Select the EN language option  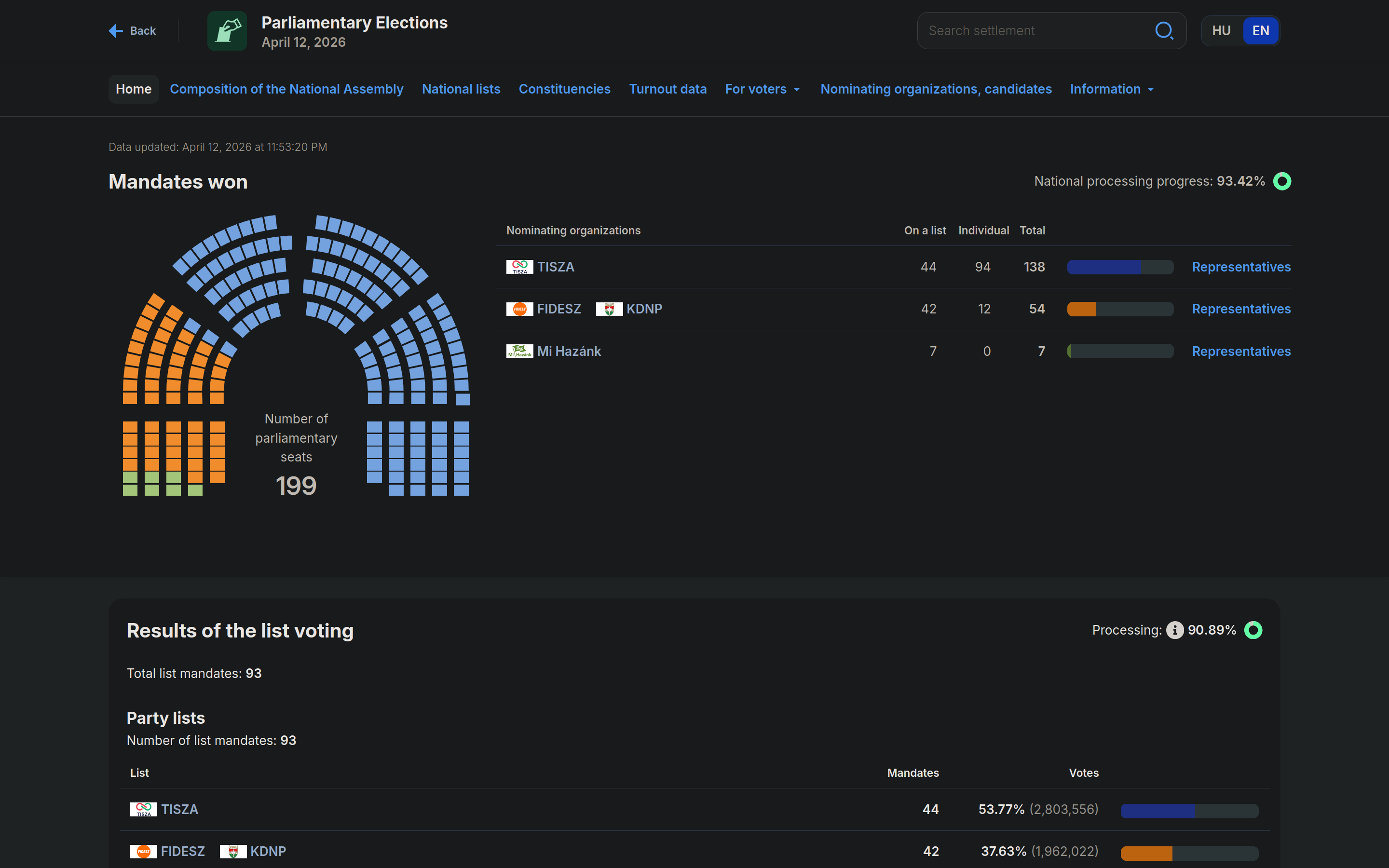coord(1260,31)
